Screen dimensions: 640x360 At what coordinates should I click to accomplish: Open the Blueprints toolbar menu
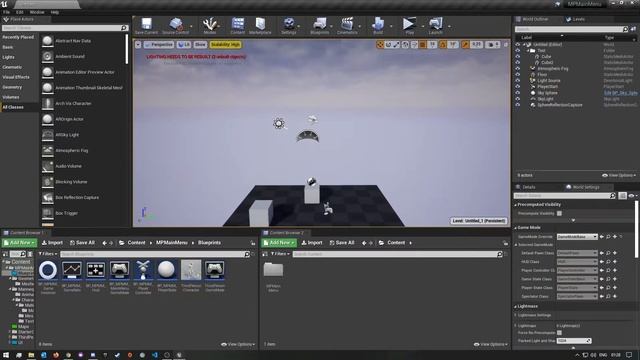320,26
